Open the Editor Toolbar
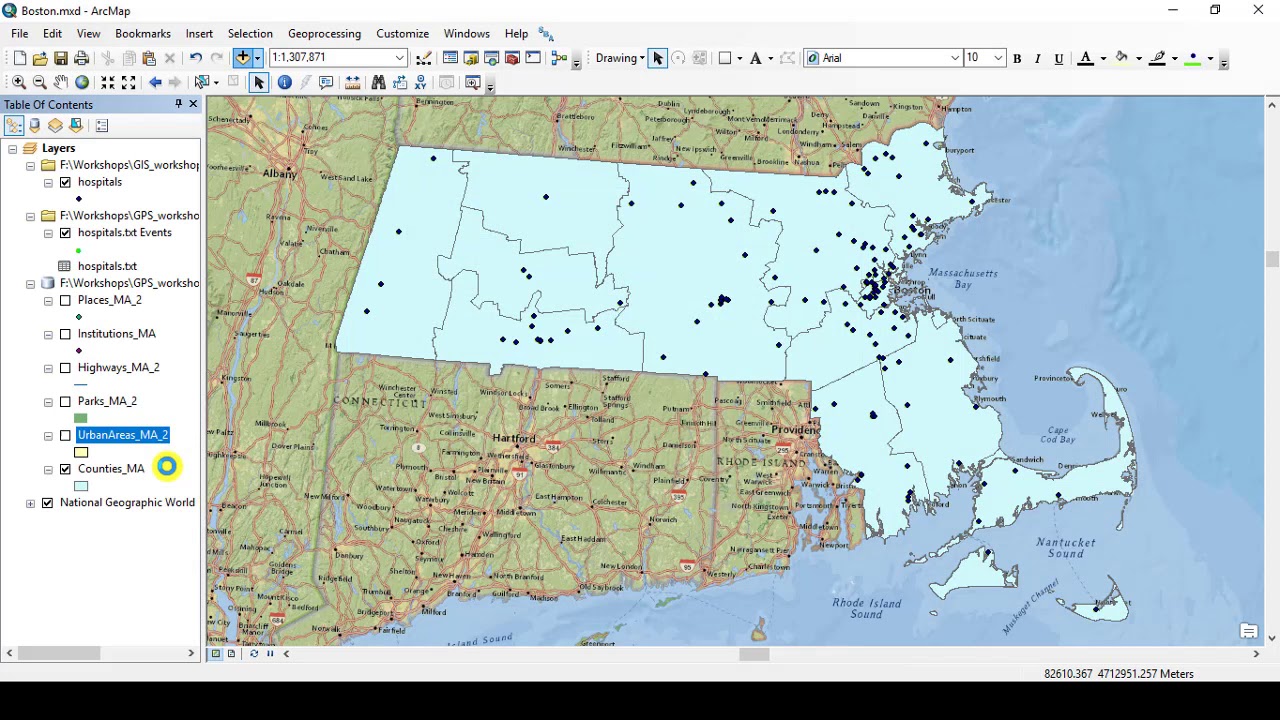Screen dimensions: 1280x720 424,58
